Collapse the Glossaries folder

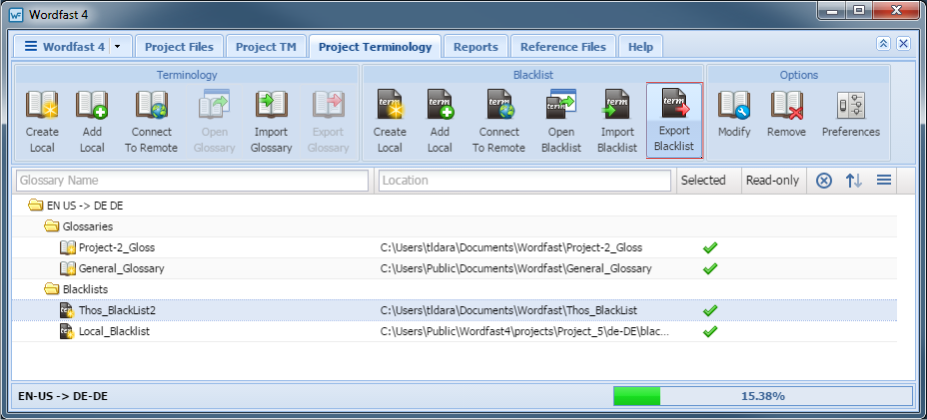(x=52, y=227)
